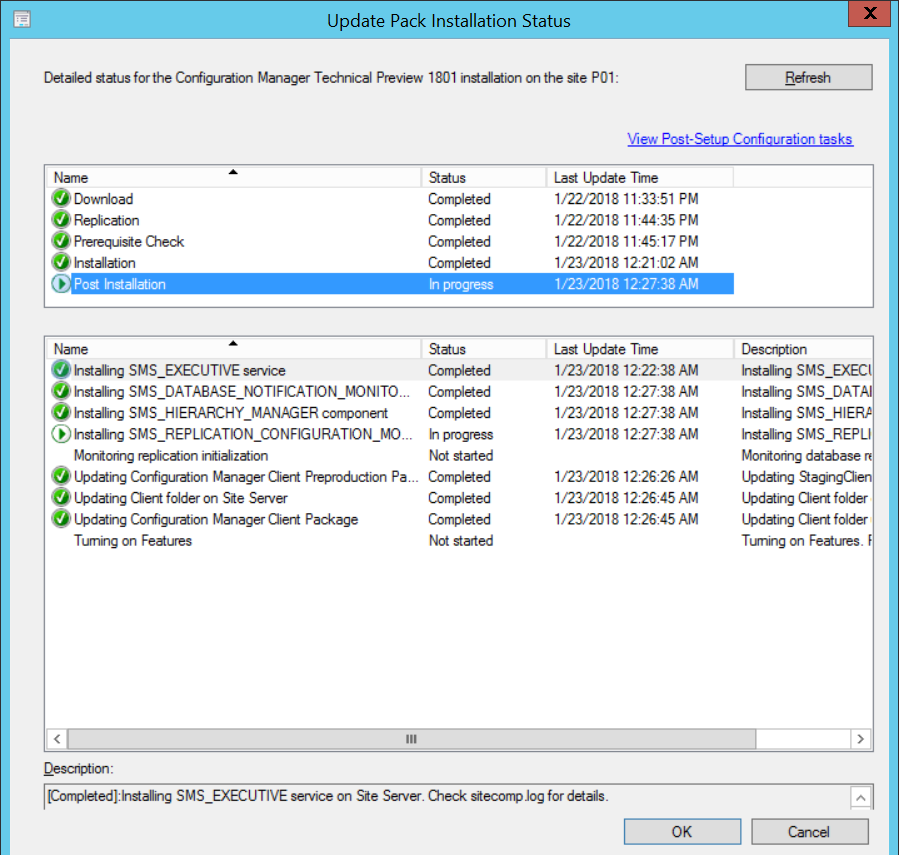This screenshot has width=899, height=855.
Task: Select Installing SMS_HIERARCHY_MANAGER component row
Action: click(459, 412)
